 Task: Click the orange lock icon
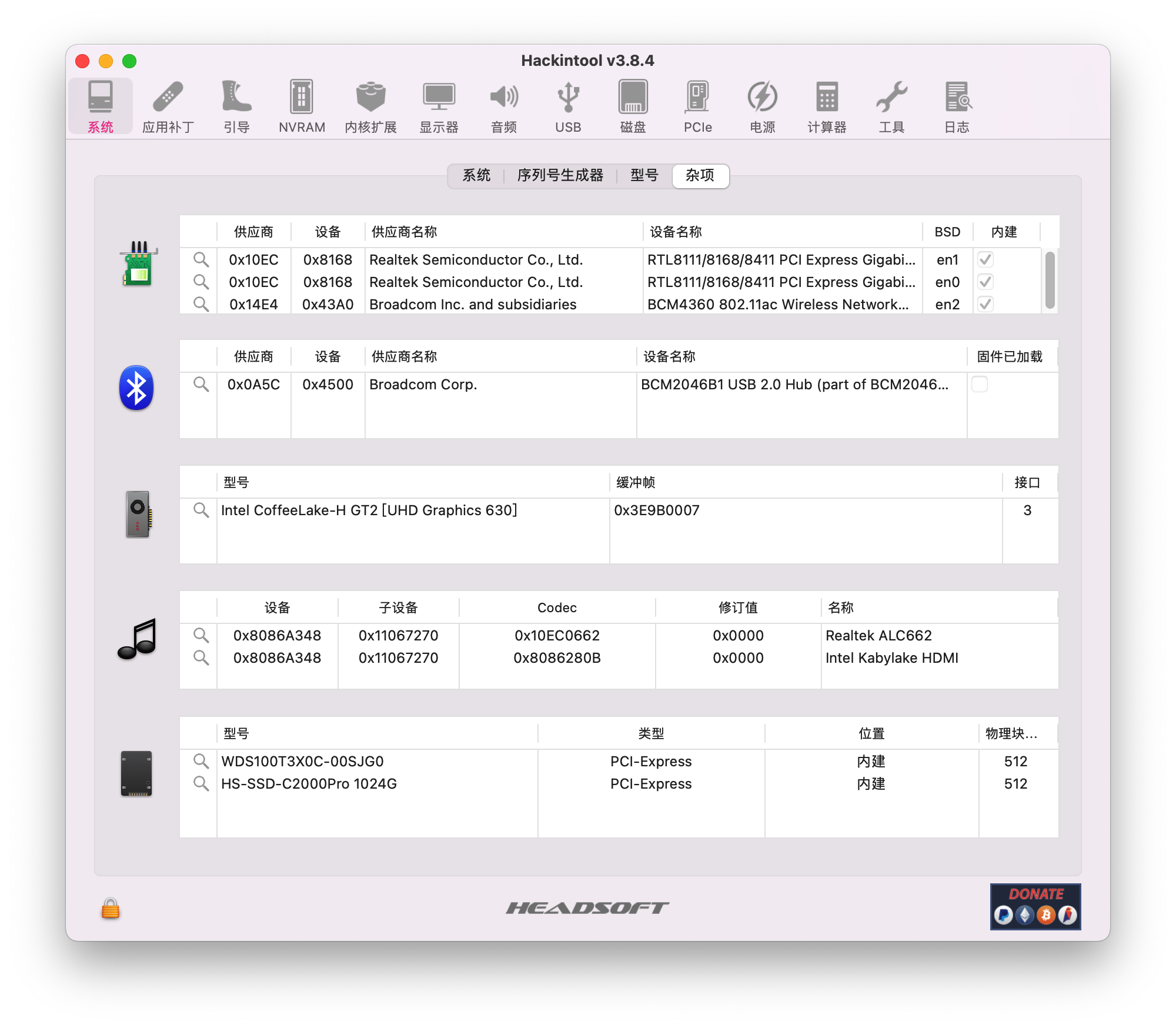(x=110, y=908)
